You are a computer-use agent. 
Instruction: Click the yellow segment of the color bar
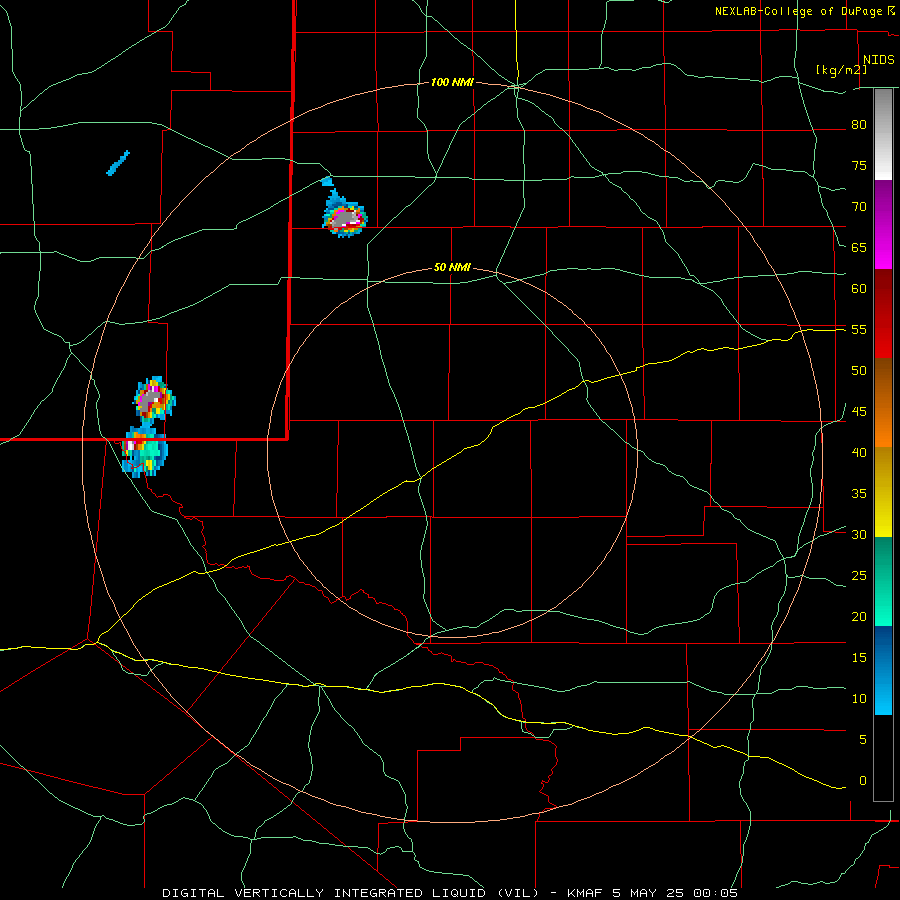(883, 492)
